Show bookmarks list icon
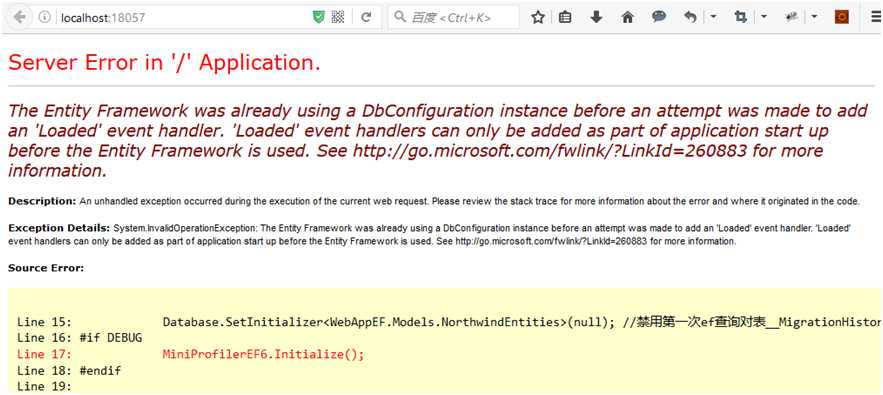 [x=565, y=17]
